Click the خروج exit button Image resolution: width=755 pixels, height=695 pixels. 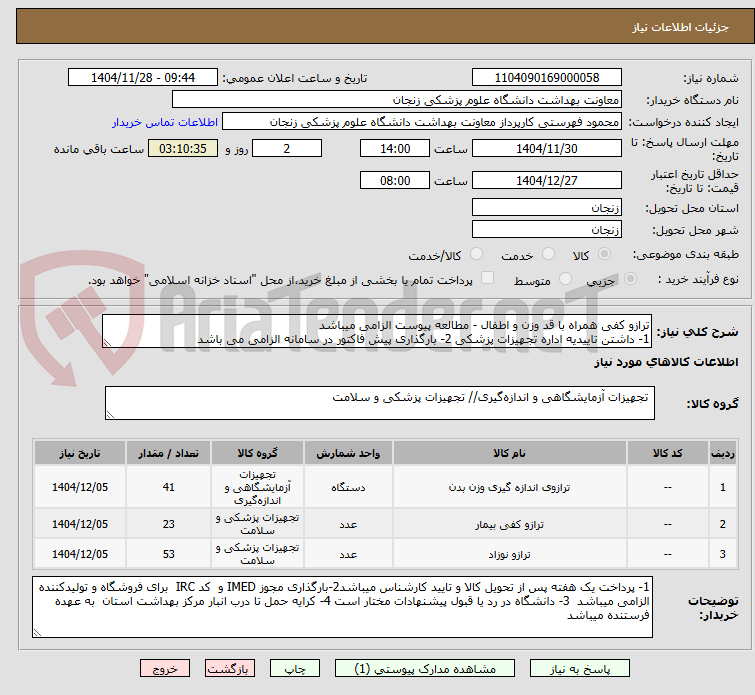pos(165,669)
